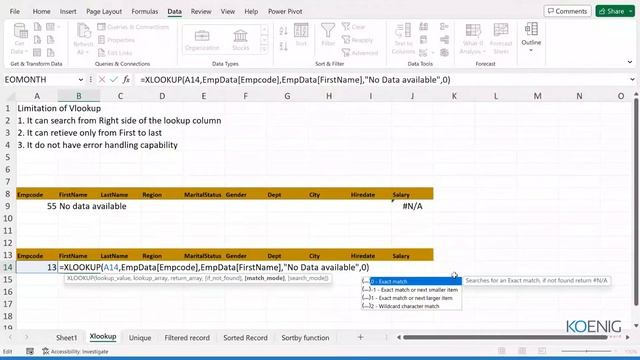Click the macro record status bar icon

pos(30,351)
